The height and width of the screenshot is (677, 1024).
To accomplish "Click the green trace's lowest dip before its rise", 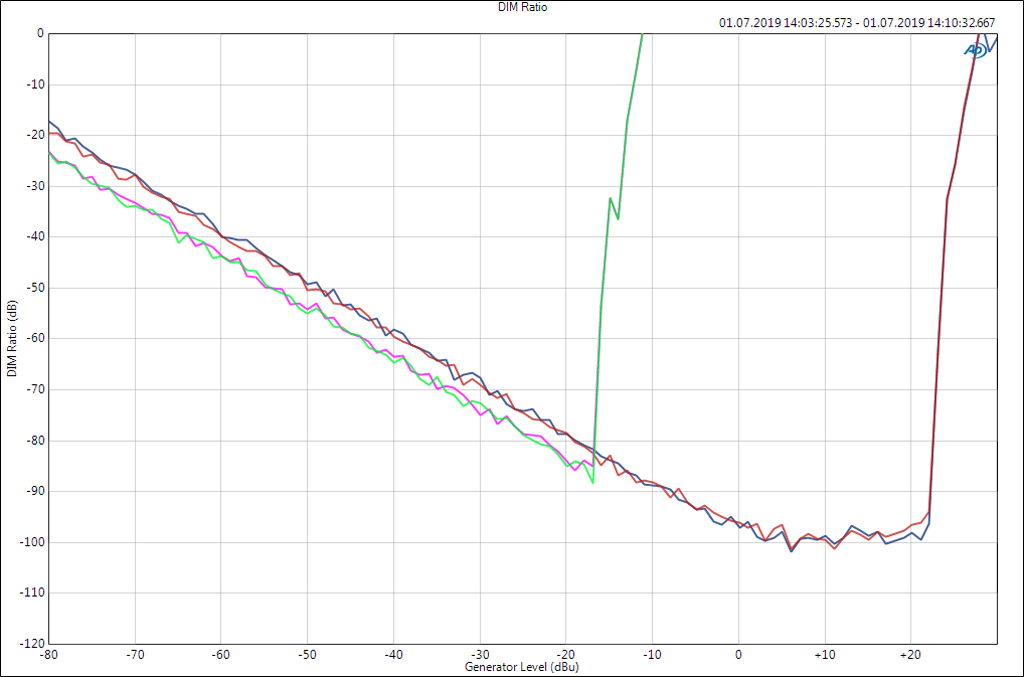I will pos(593,482).
